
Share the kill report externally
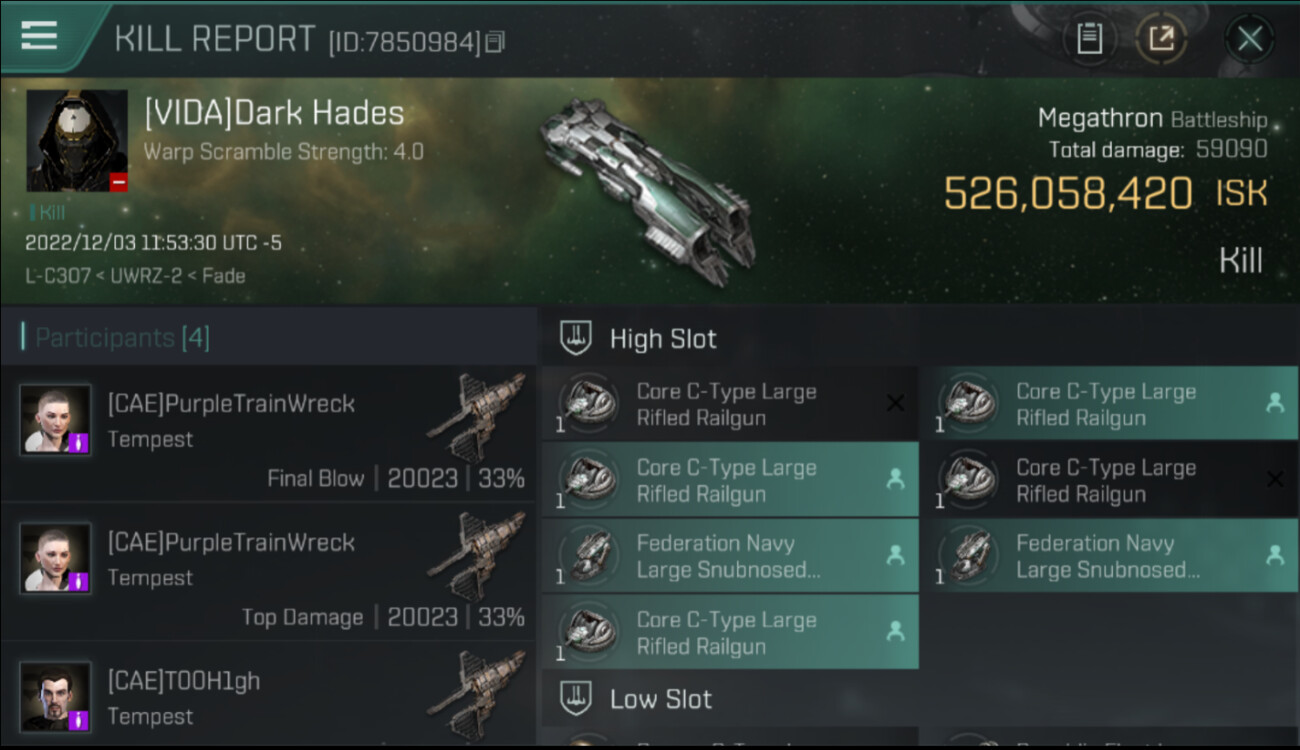1161,39
